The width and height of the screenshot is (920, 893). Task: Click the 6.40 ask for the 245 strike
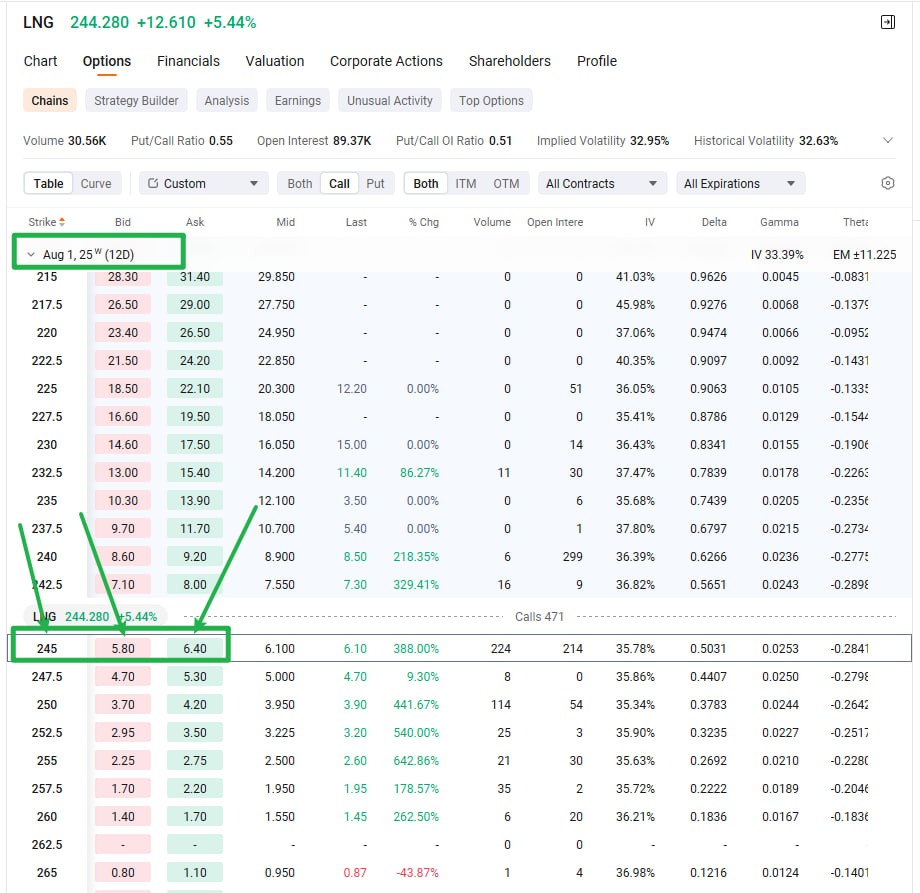coord(195,648)
